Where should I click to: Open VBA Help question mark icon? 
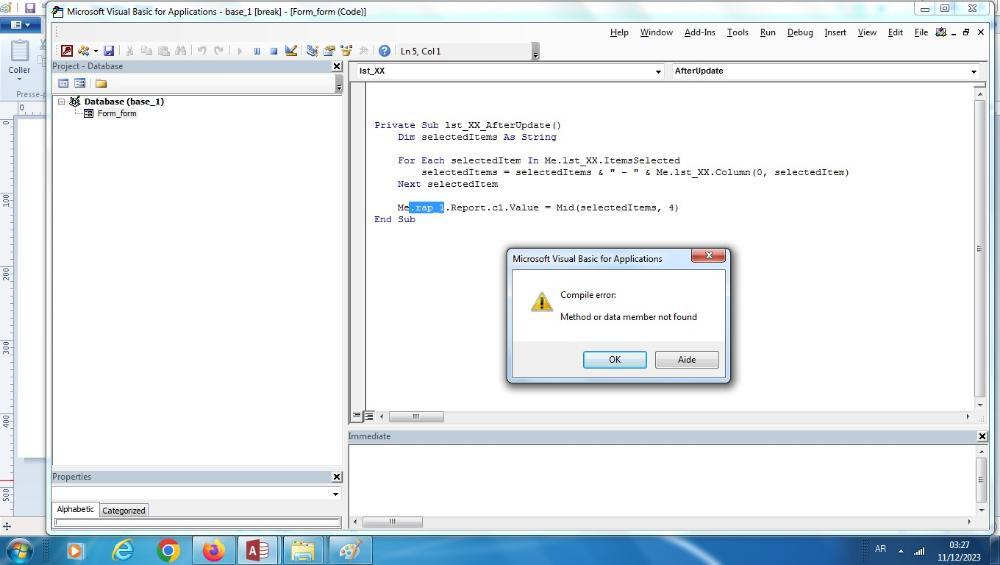click(x=385, y=51)
